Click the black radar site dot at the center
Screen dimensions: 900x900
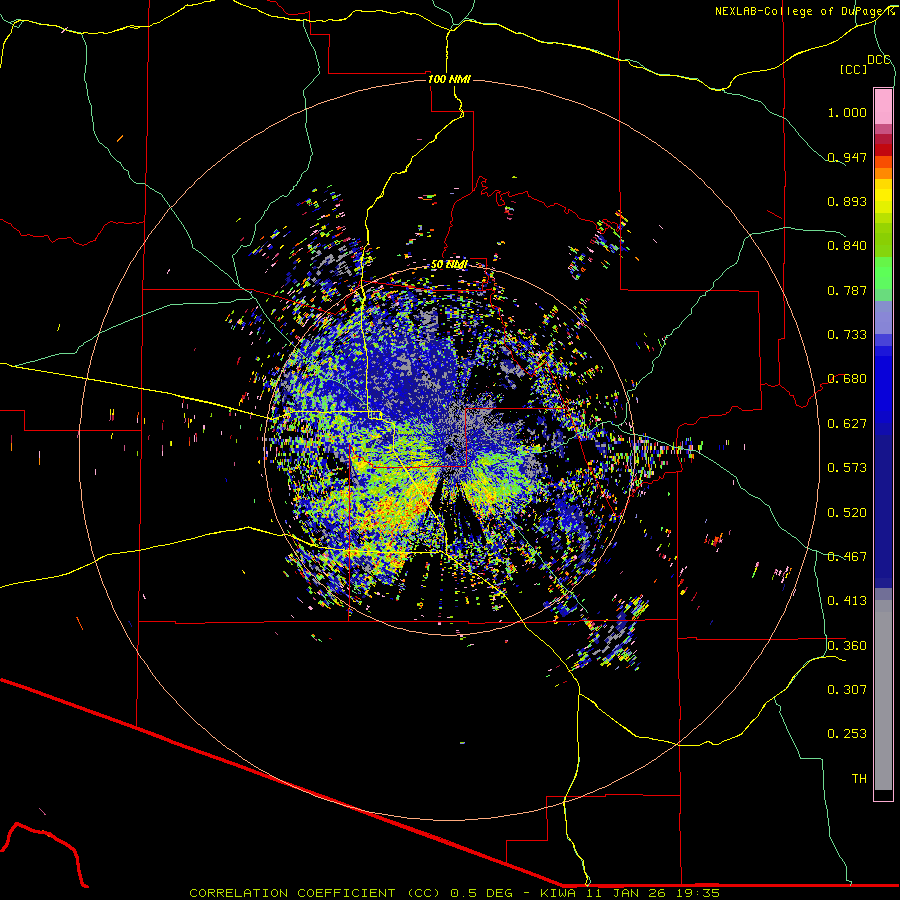click(449, 450)
